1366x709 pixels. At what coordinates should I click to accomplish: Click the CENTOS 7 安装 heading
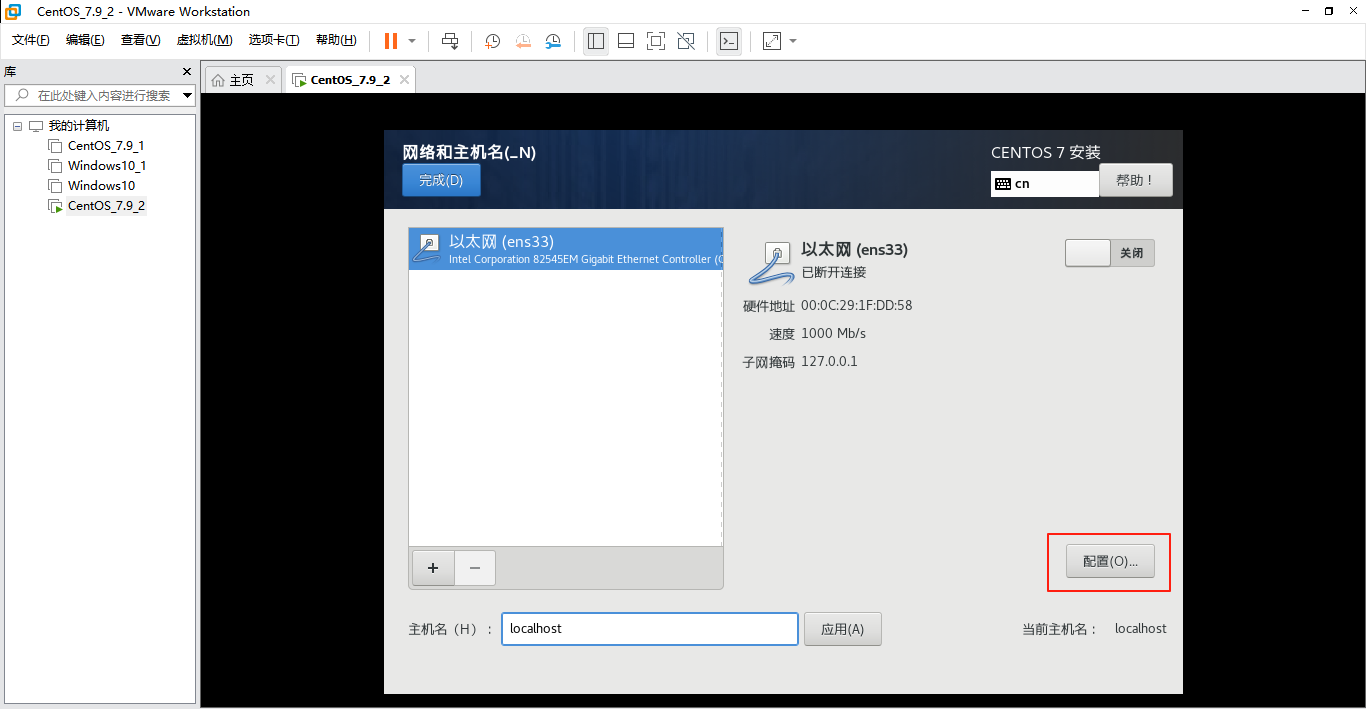click(x=1046, y=153)
